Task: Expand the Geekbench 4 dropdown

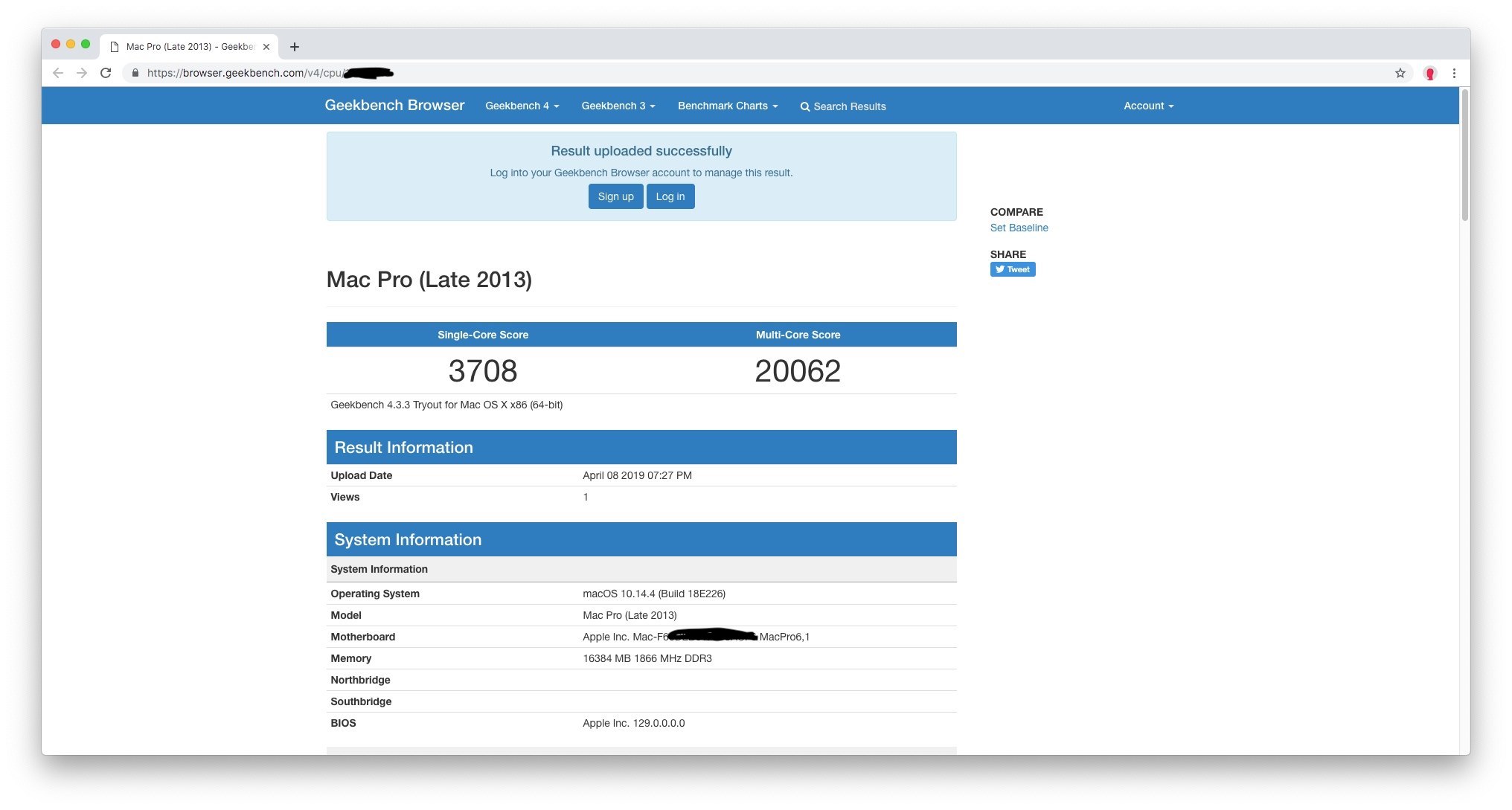Action: (x=522, y=106)
